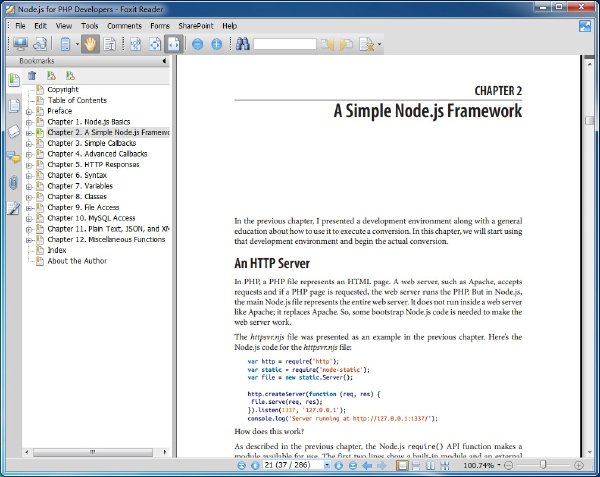Viewport: 600px width, 477px height.
Task: Open the Tools menu
Action: (90, 26)
